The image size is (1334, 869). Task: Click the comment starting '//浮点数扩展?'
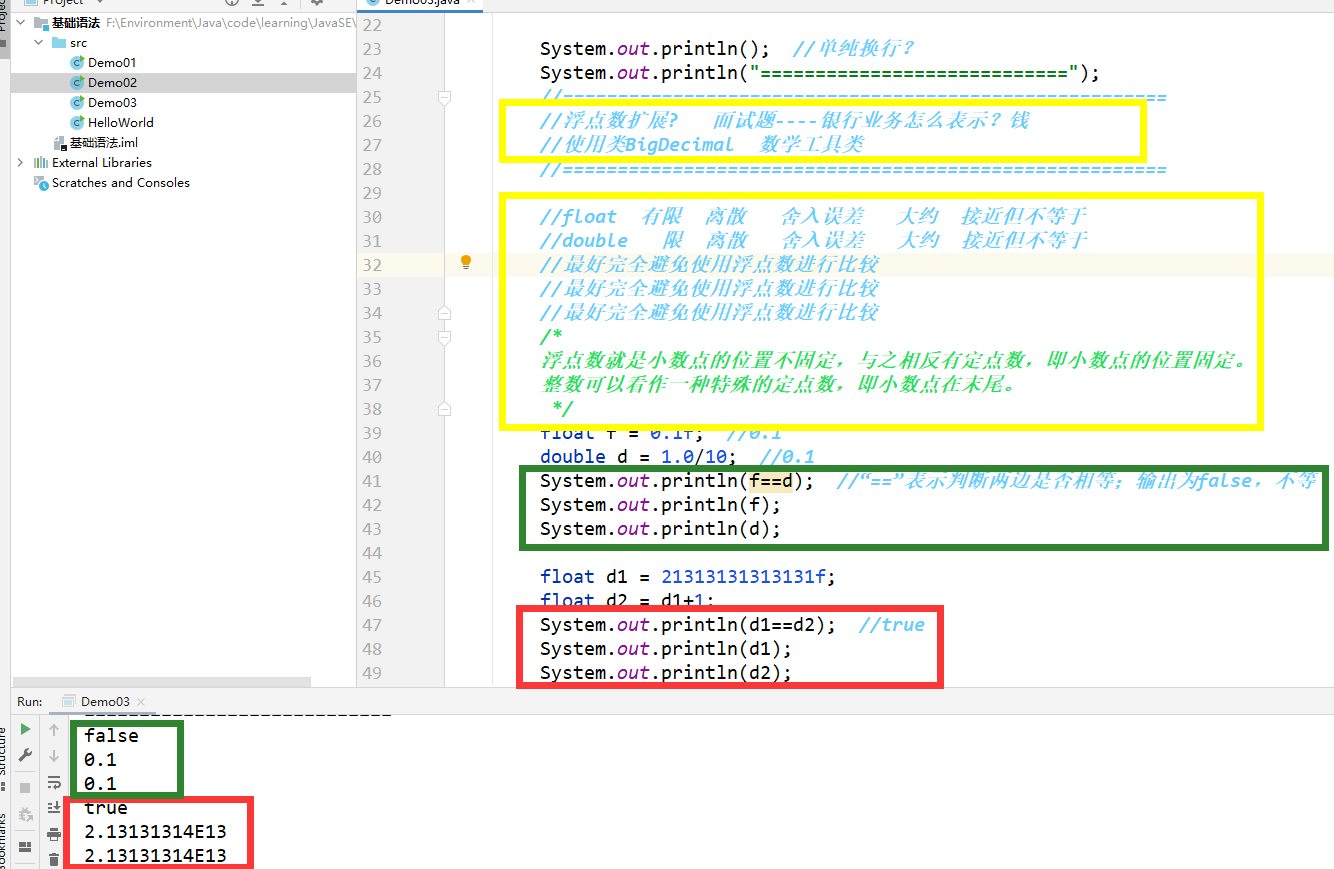[x=784, y=121]
